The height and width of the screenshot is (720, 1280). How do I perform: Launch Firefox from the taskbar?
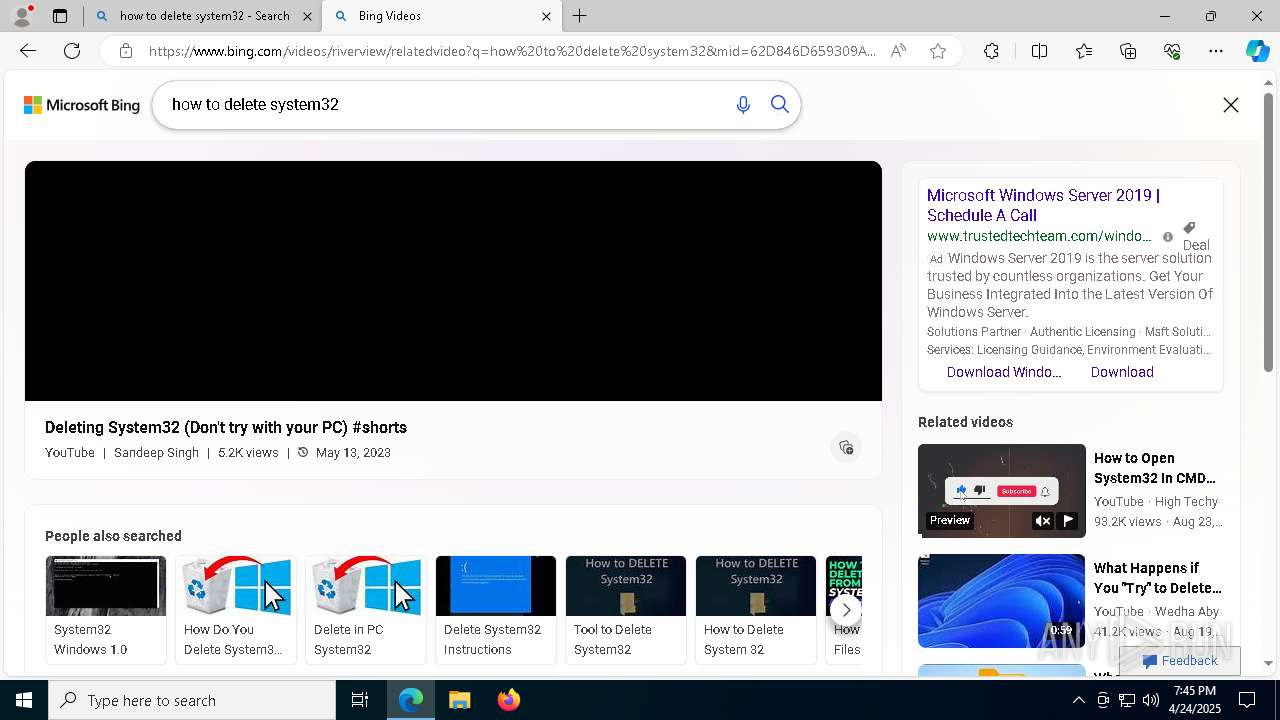pyautogui.click(x=509, y=700)
